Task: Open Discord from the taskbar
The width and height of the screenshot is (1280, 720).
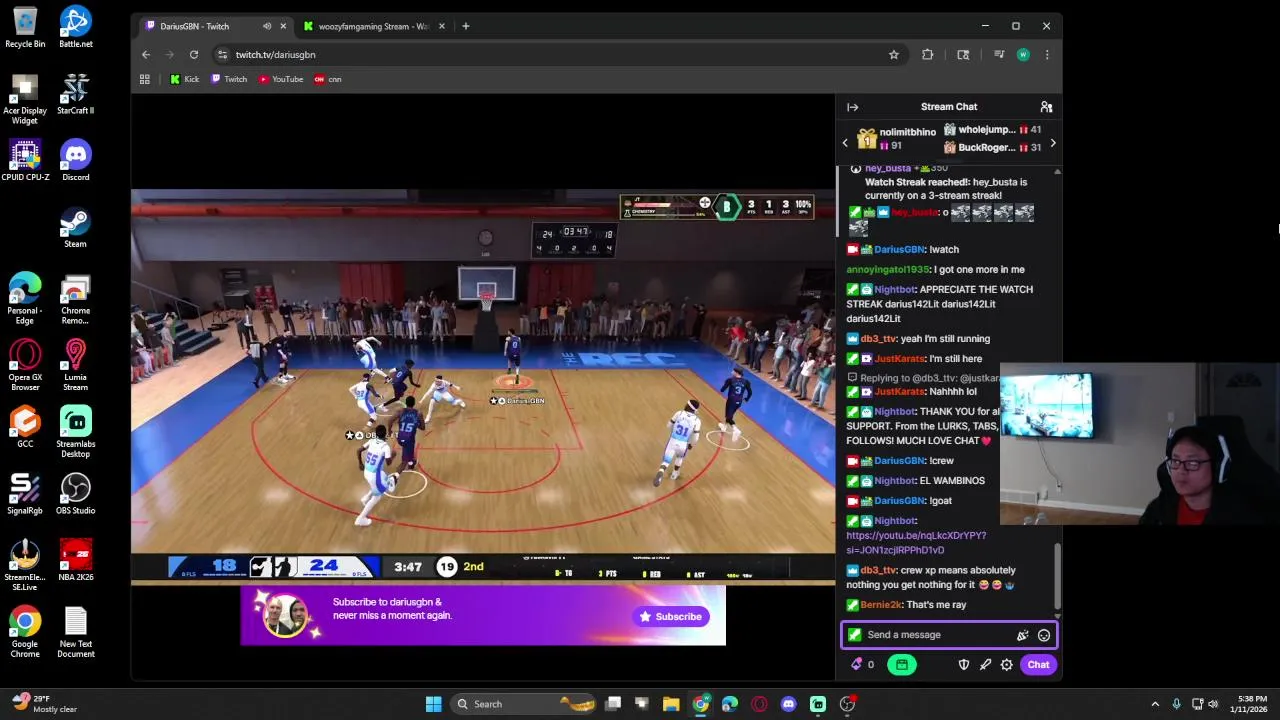Action: 789,704
